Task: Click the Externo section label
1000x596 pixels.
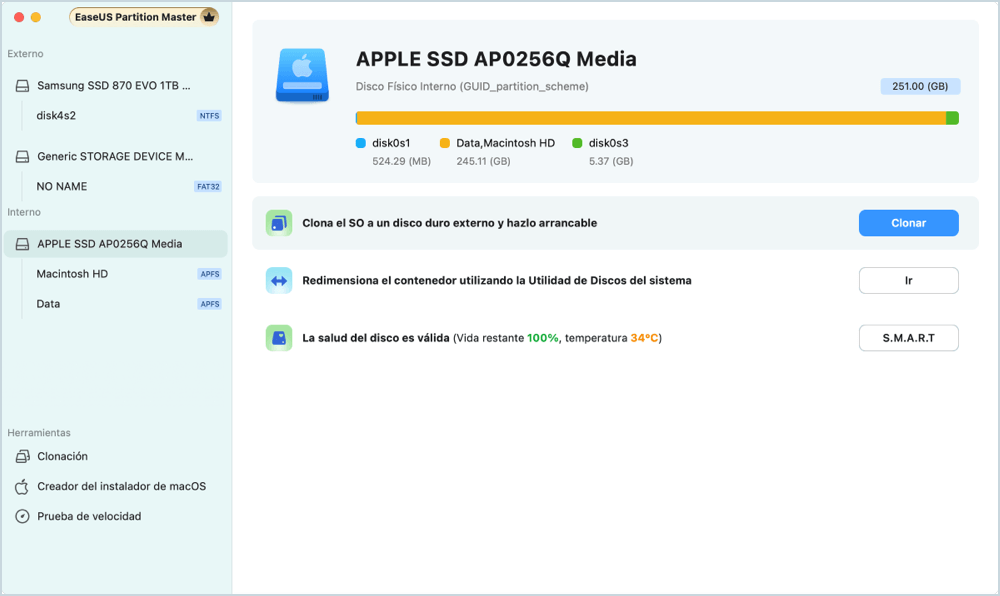Action: [x=26, y=54]
